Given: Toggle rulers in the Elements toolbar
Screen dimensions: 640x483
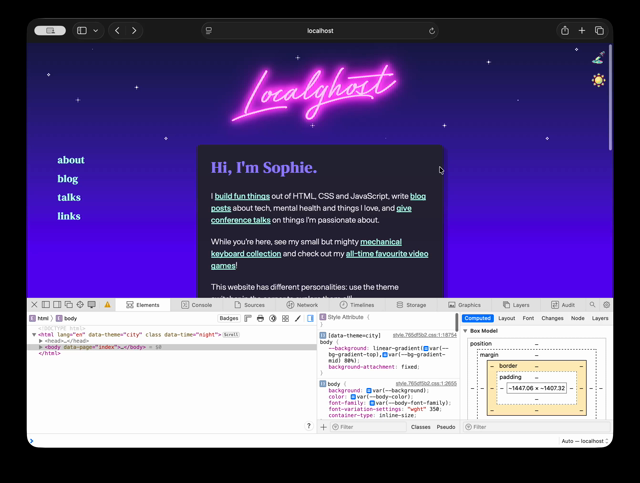Looking at the screenshot, I should pos(248,318).
